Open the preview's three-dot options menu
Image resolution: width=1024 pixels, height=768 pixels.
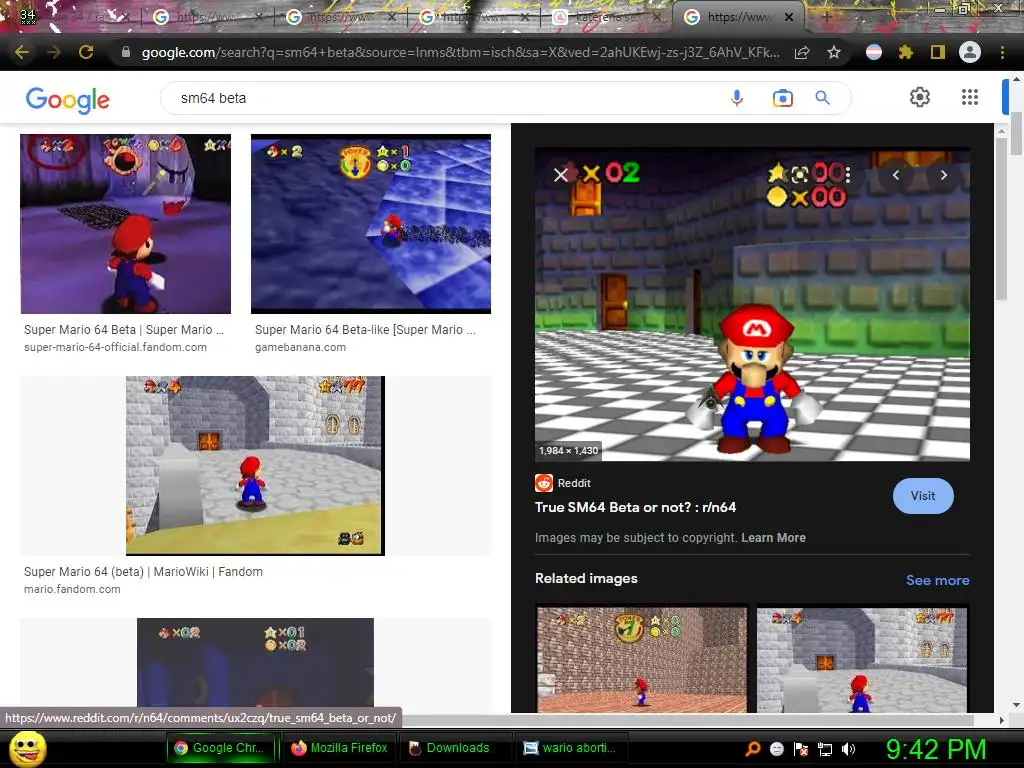coord(848,174)
